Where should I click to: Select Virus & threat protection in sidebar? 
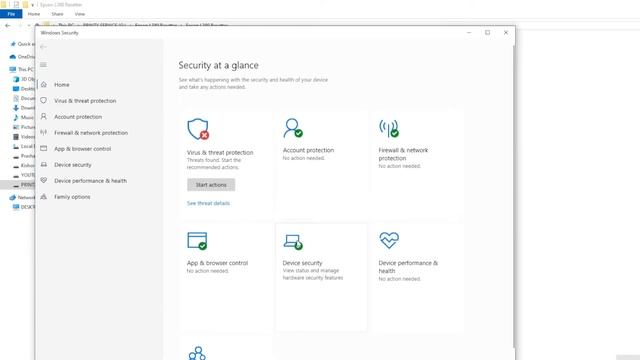tap(85, 100)
